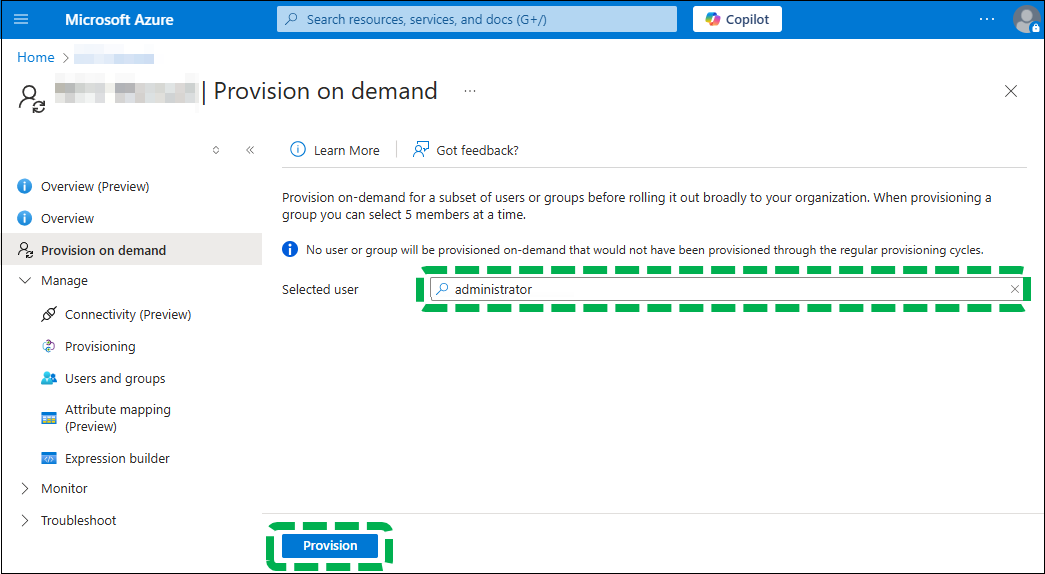Open the user account avatar
The height and width of the screenshot is (574, 1045).
[x=1026, y=19]
